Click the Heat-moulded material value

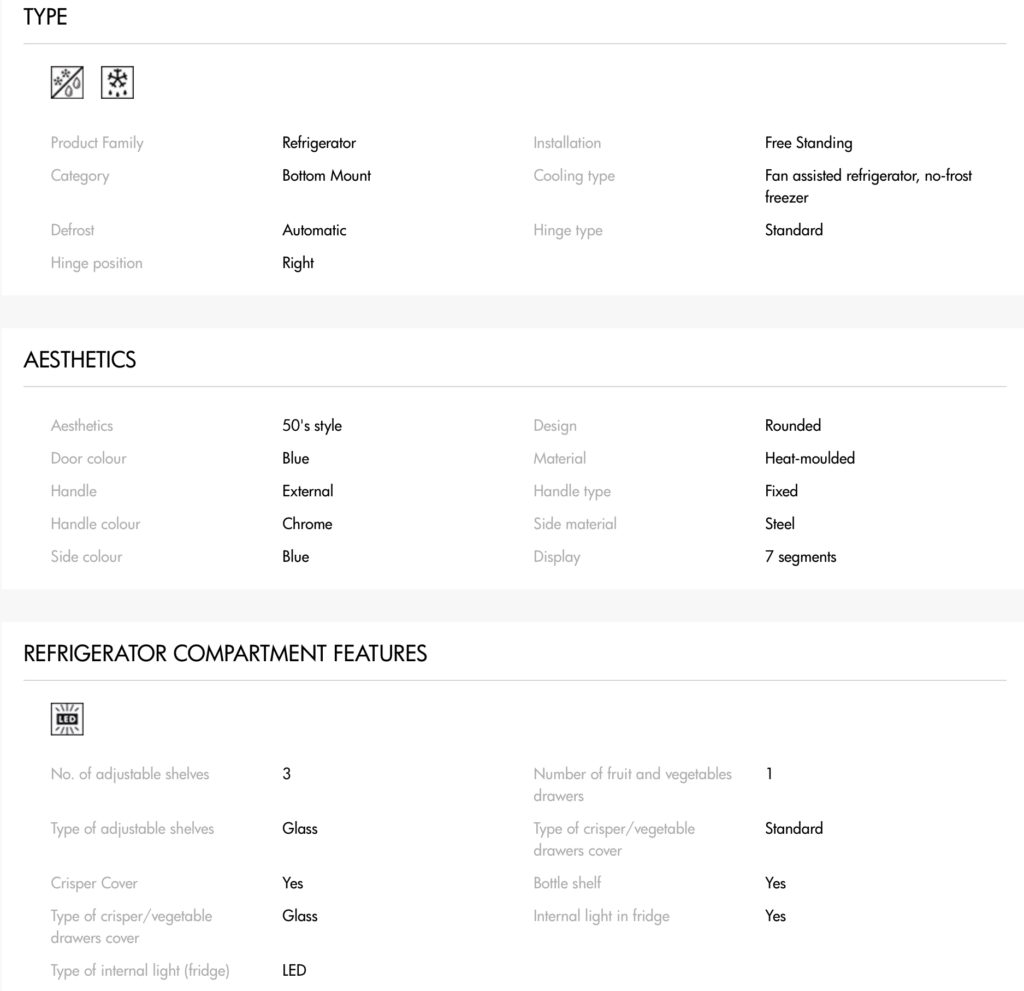pos(810,459)
